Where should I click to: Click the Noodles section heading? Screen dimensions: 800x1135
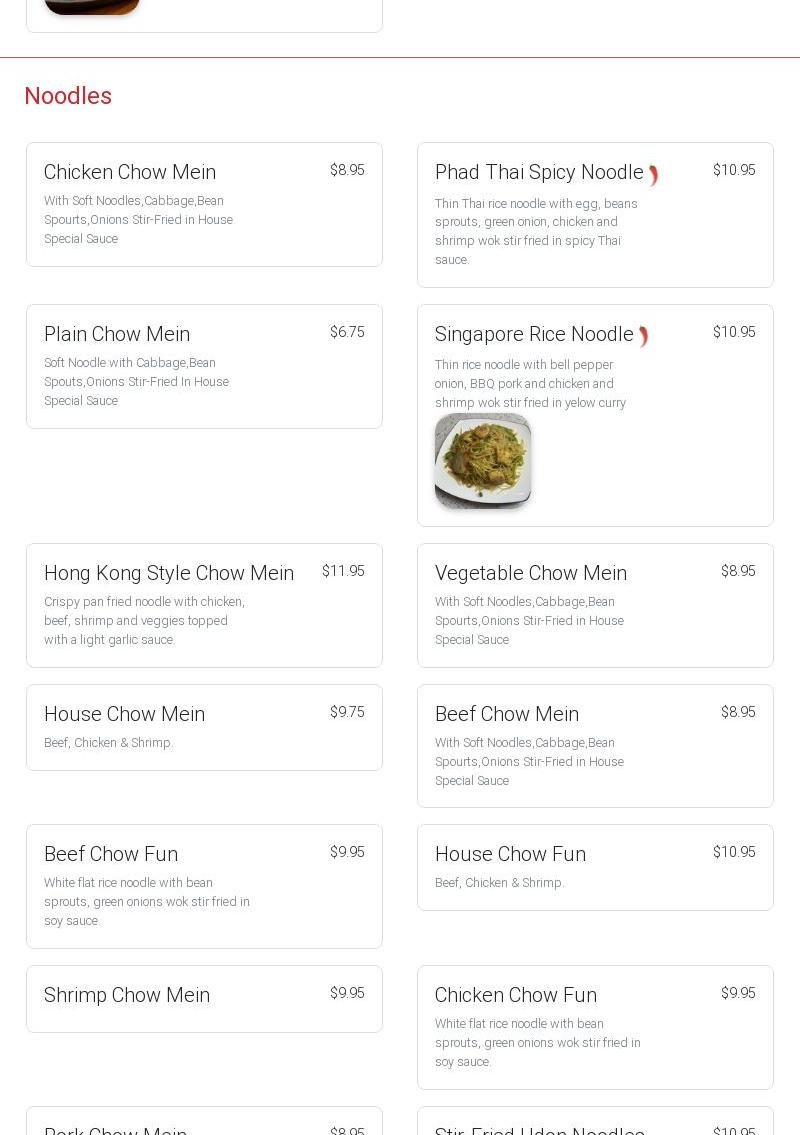68,96
